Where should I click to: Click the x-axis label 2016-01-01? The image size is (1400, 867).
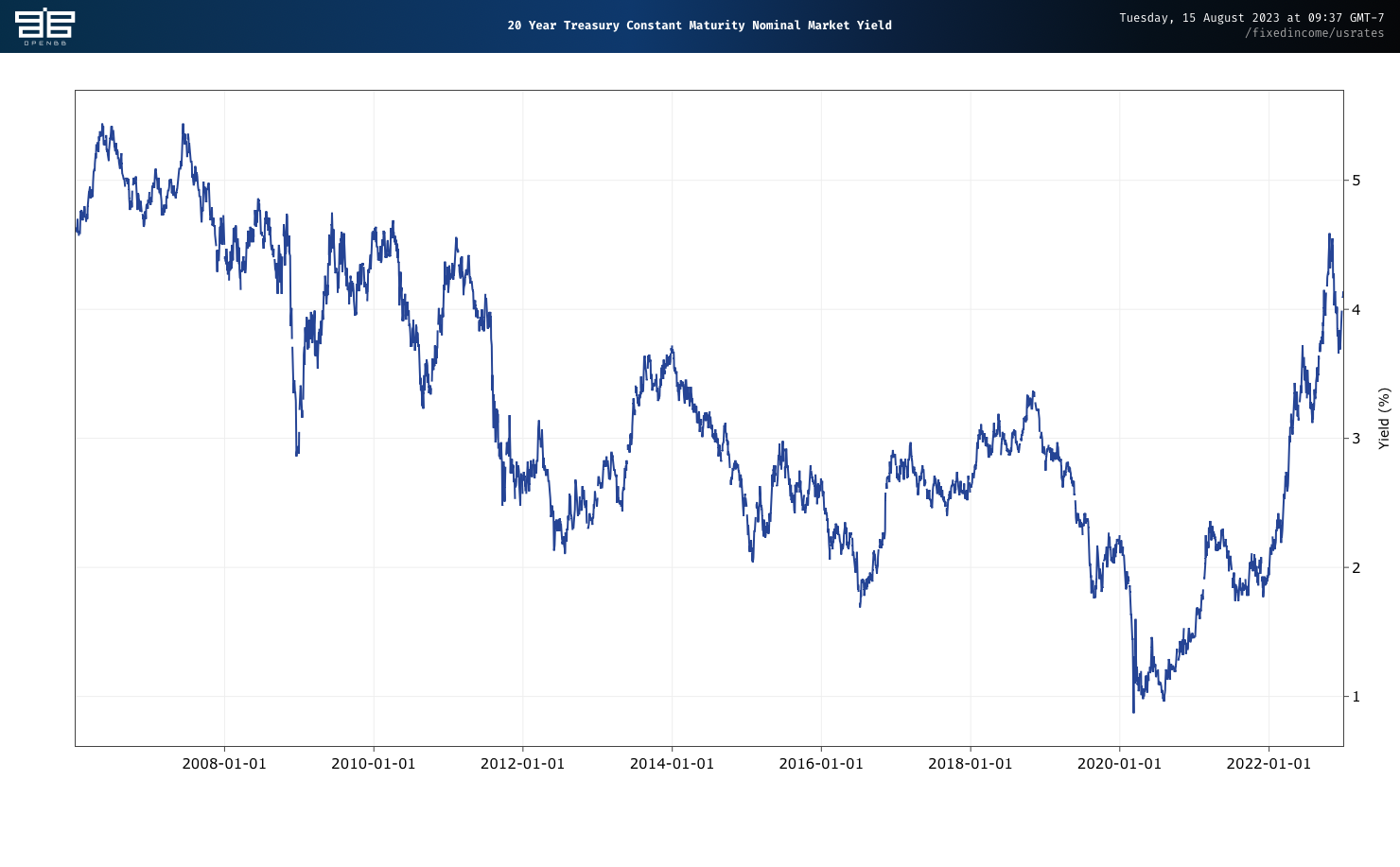coord(821,764)
